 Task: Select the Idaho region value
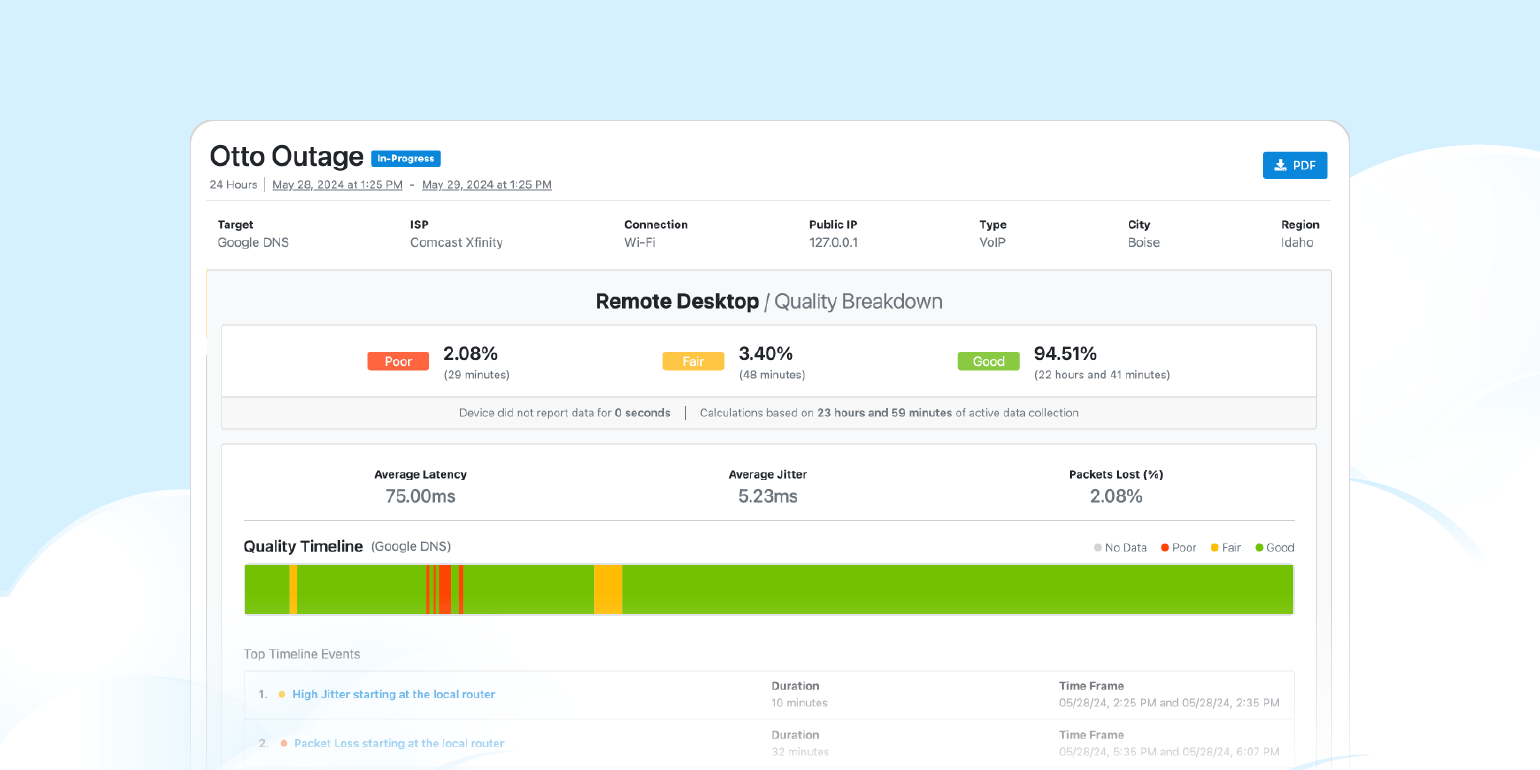point(1297,242)
